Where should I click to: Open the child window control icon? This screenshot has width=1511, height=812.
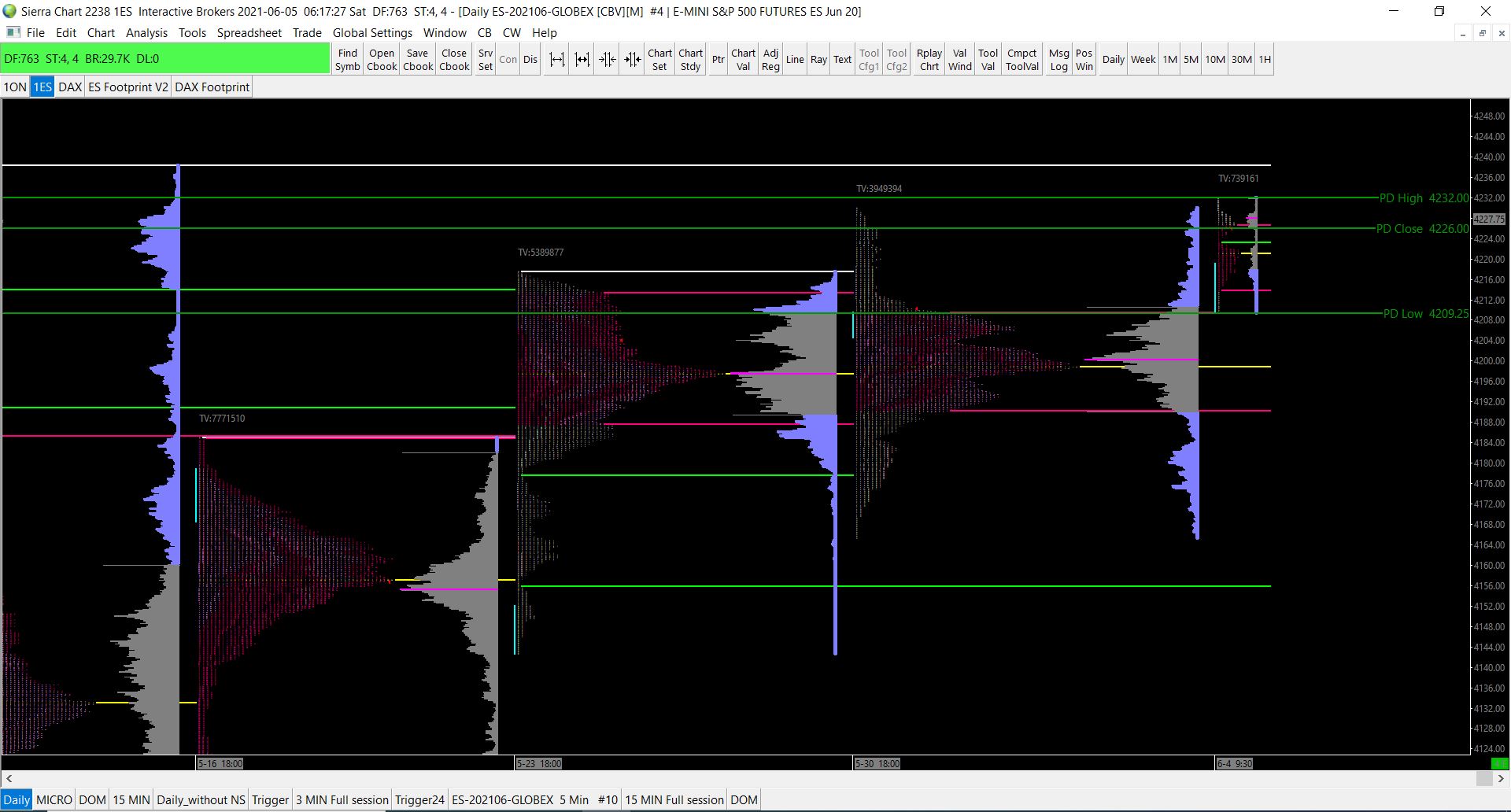(13, 32)
